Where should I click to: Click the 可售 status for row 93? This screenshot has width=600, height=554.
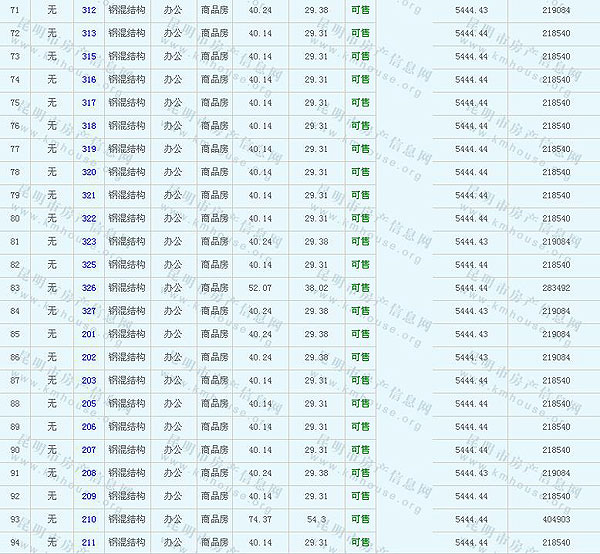point(360,520)
